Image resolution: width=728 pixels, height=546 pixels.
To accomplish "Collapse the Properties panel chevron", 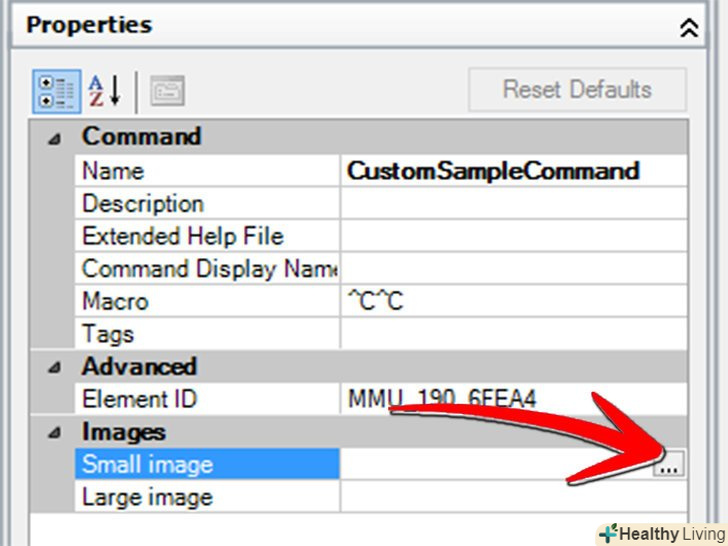I will [689, 28].
